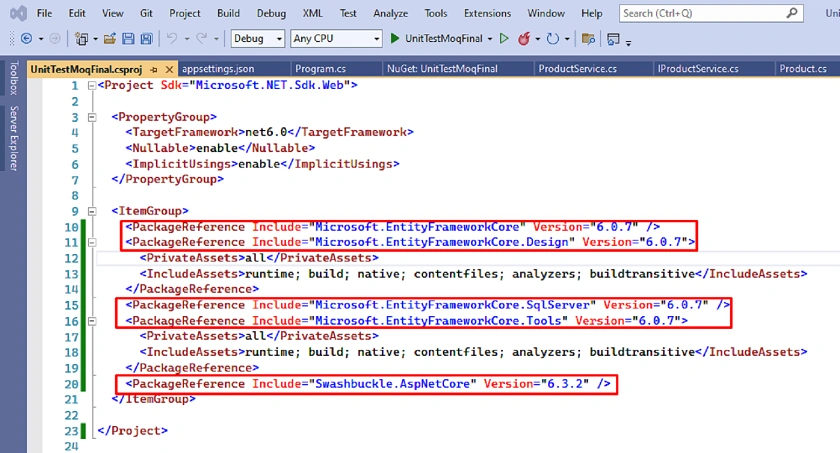Collapse the ItemGroup element on line 9

click(x=92, y=212)
